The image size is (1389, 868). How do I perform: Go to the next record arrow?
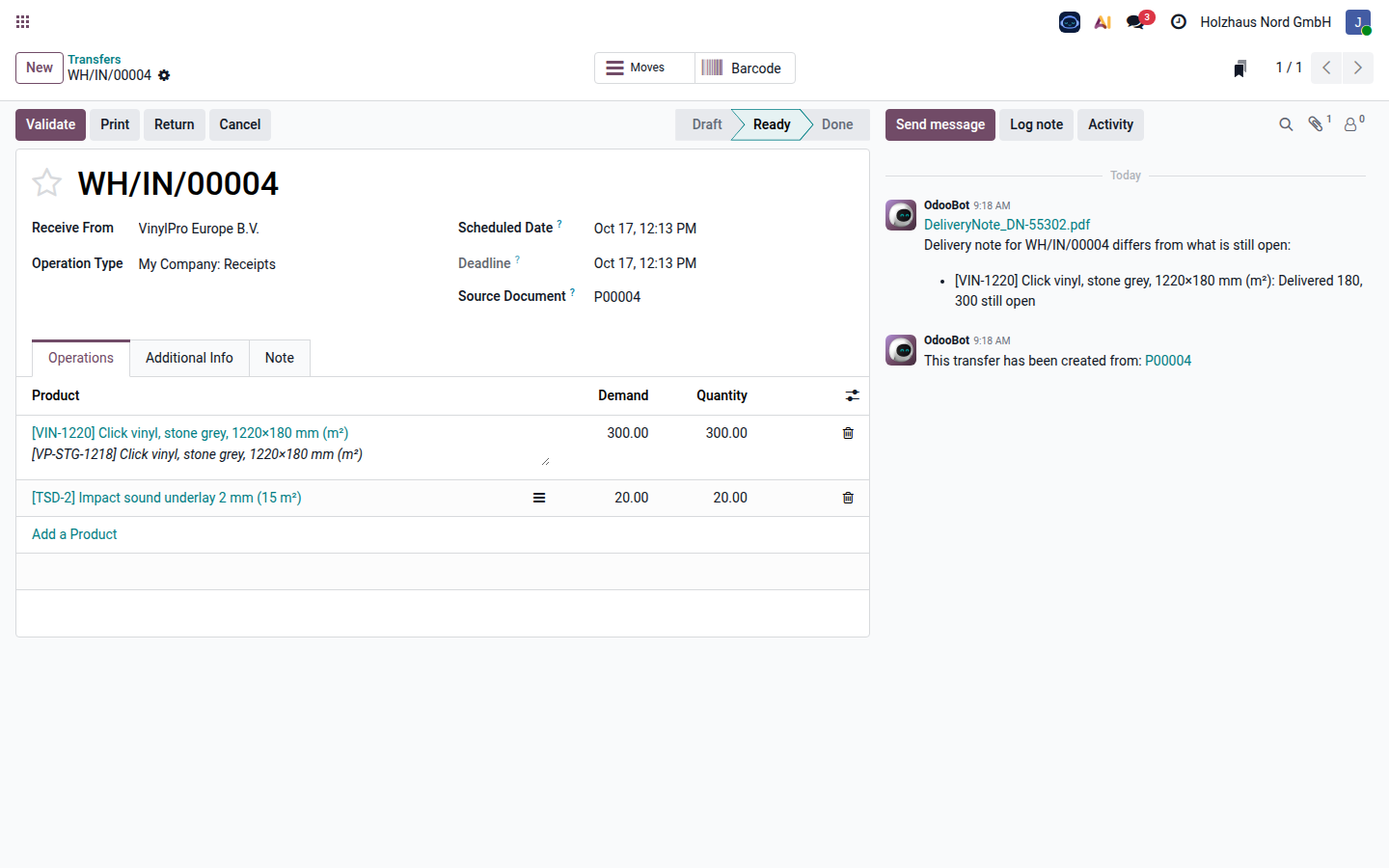(x=1358, y=68)
